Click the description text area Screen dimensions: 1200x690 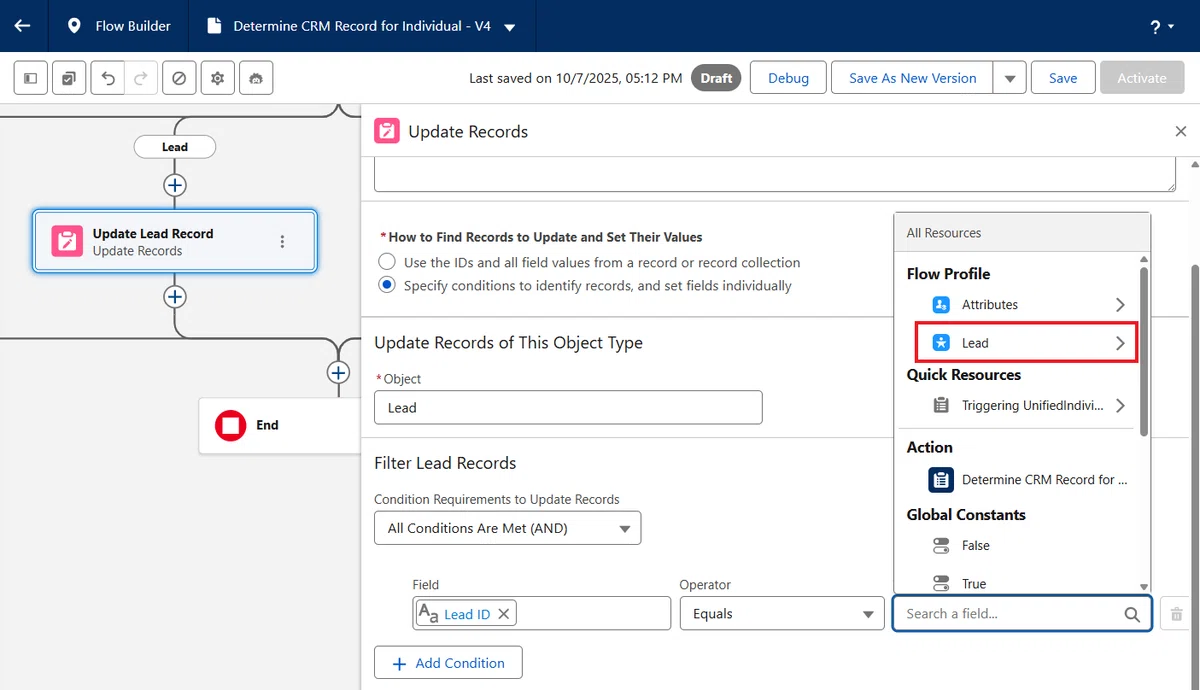[x=775, y=174]
